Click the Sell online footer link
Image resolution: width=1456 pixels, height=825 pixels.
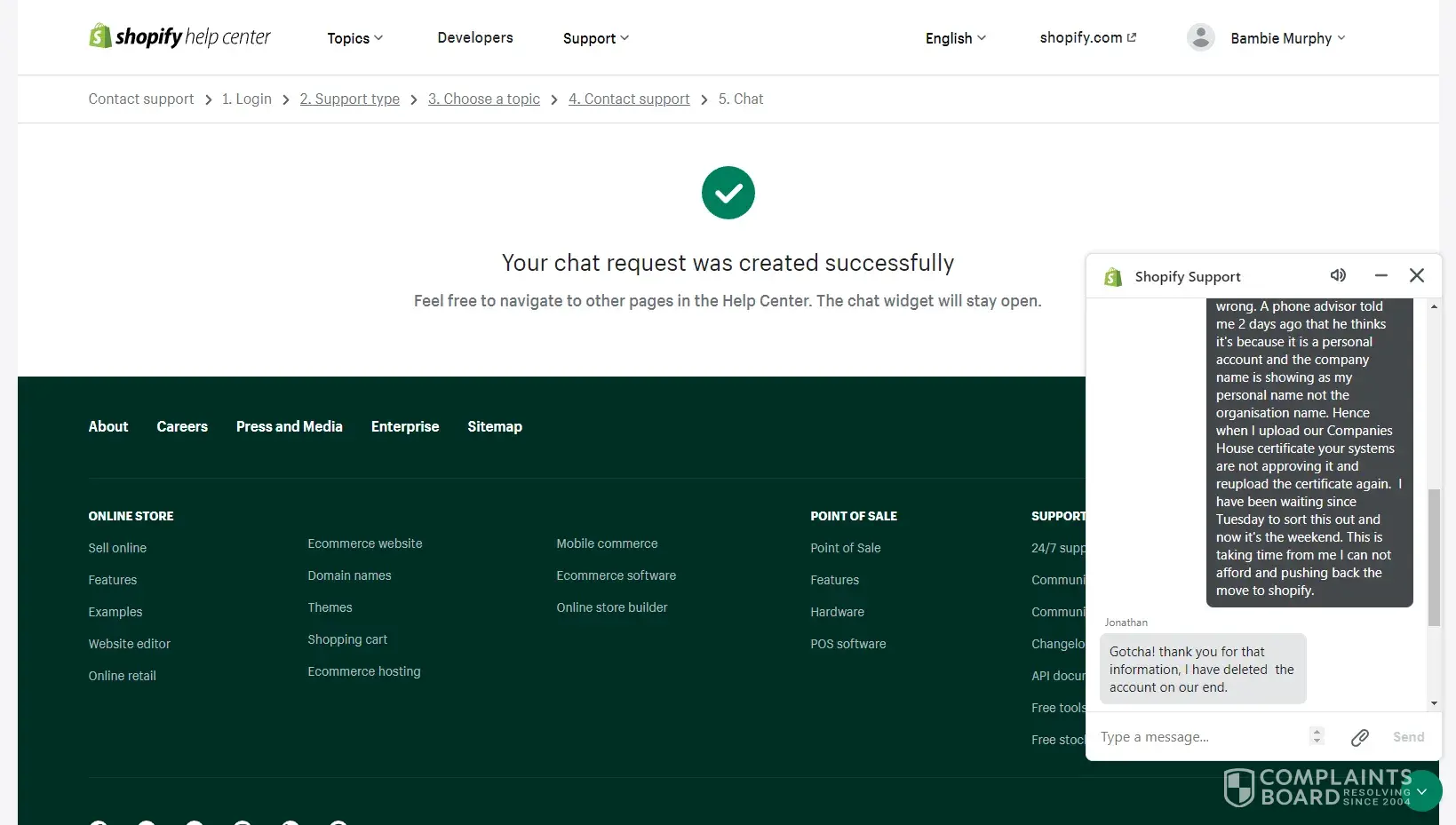coord(117,548)
